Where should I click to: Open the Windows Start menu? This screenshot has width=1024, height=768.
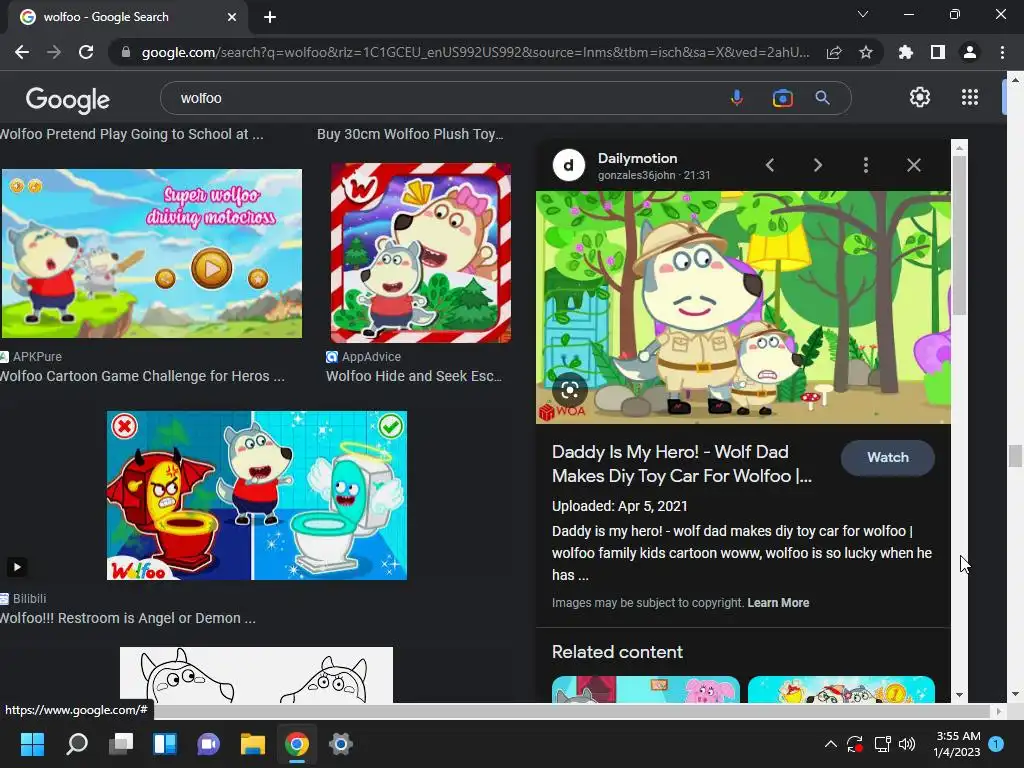32,744
